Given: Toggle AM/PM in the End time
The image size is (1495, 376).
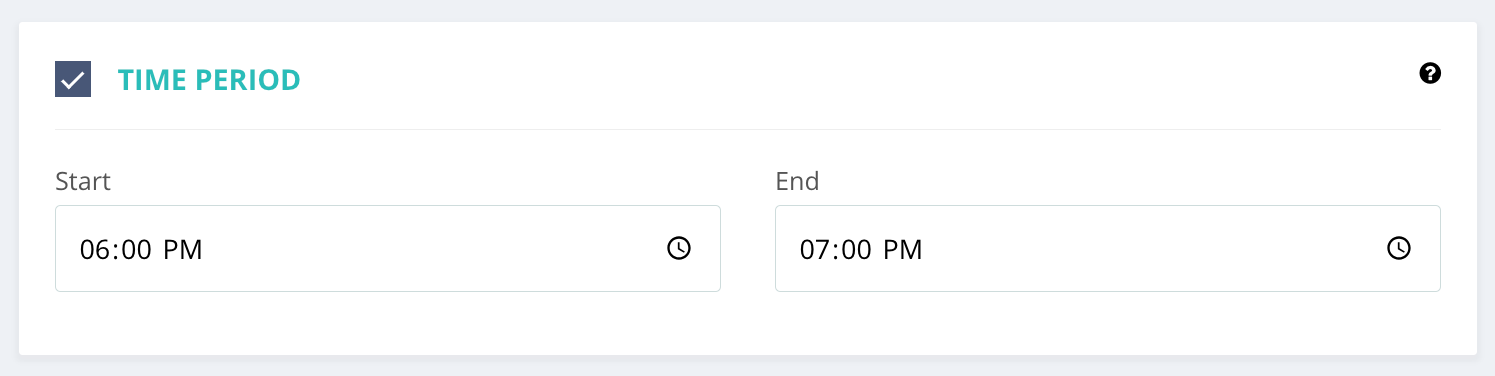Looking at the screenshot, I should click(903, 250).
